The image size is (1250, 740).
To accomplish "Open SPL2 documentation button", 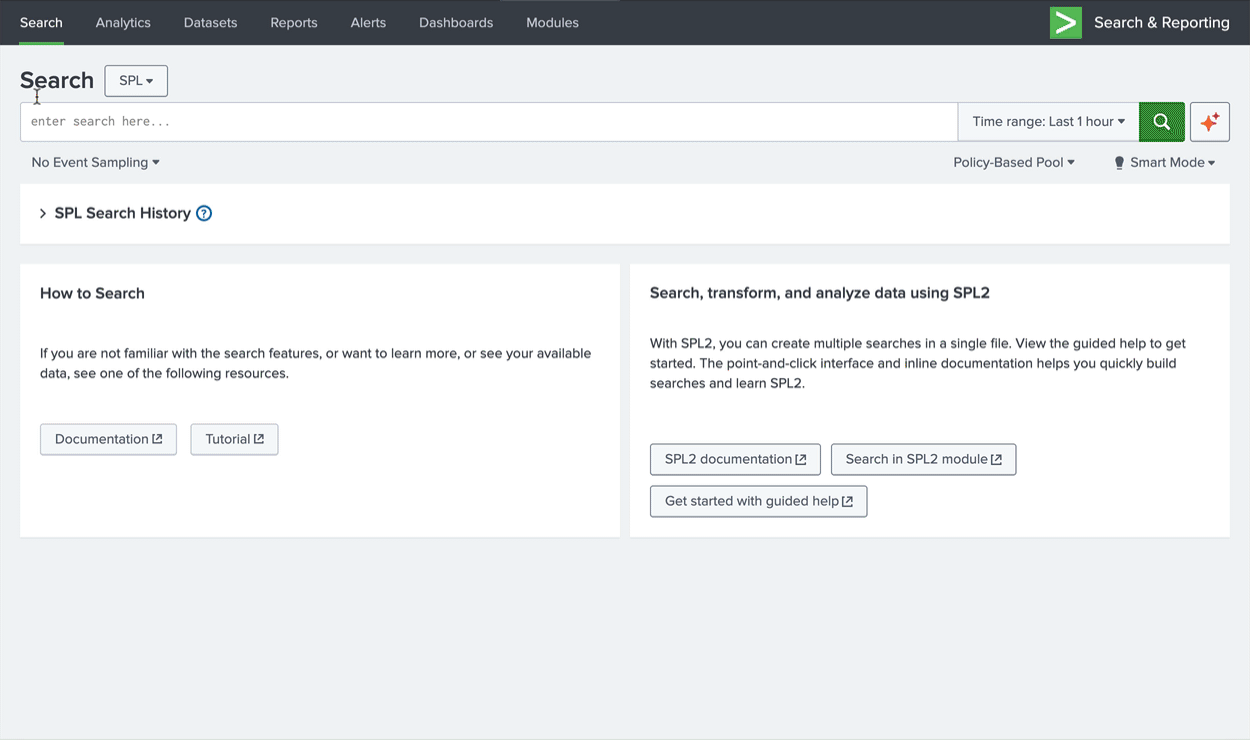I will click(735, 460).
